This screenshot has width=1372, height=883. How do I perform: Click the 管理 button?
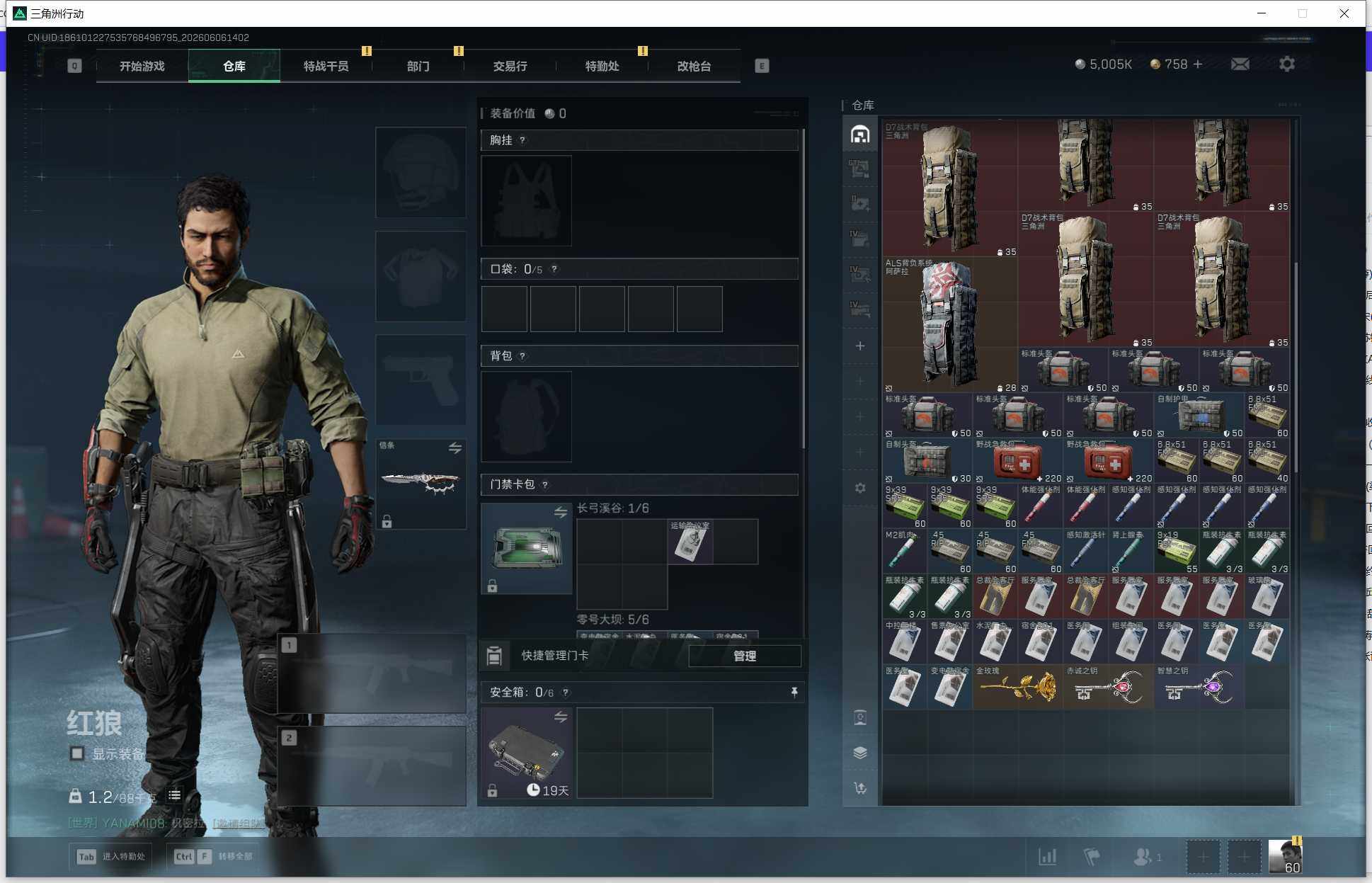[x=745, y=656]
